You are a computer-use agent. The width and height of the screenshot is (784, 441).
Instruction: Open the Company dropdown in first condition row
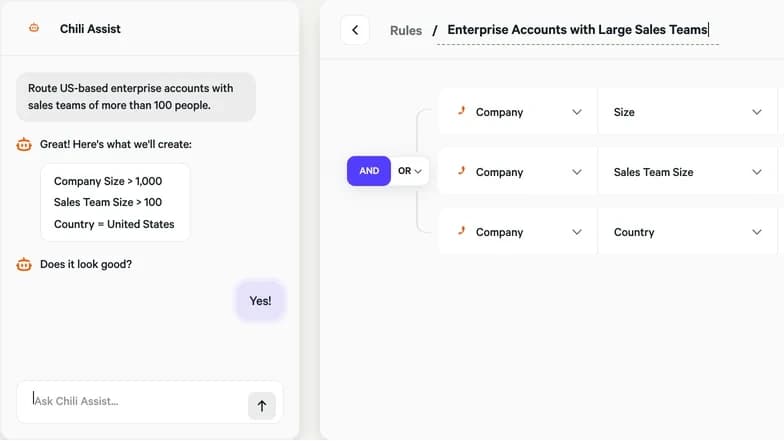[x=518, y=112]
